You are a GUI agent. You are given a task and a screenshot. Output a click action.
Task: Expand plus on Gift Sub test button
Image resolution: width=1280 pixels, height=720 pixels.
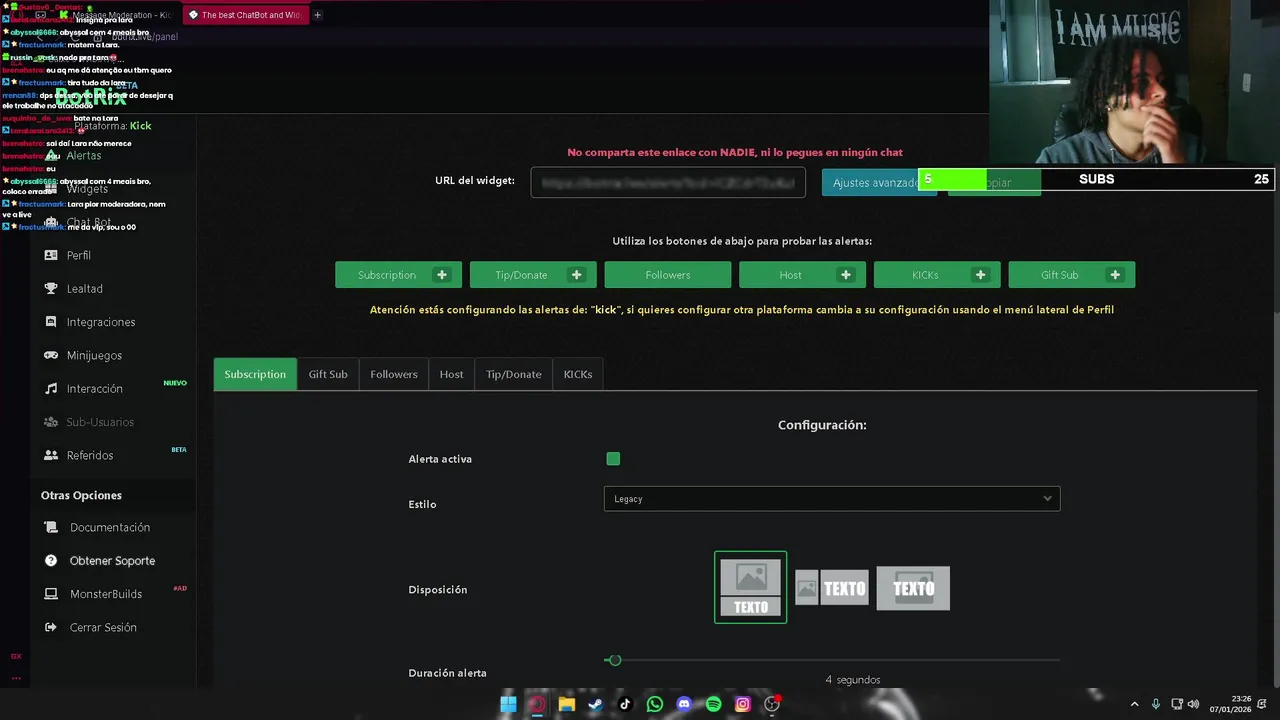[1115, 275]
